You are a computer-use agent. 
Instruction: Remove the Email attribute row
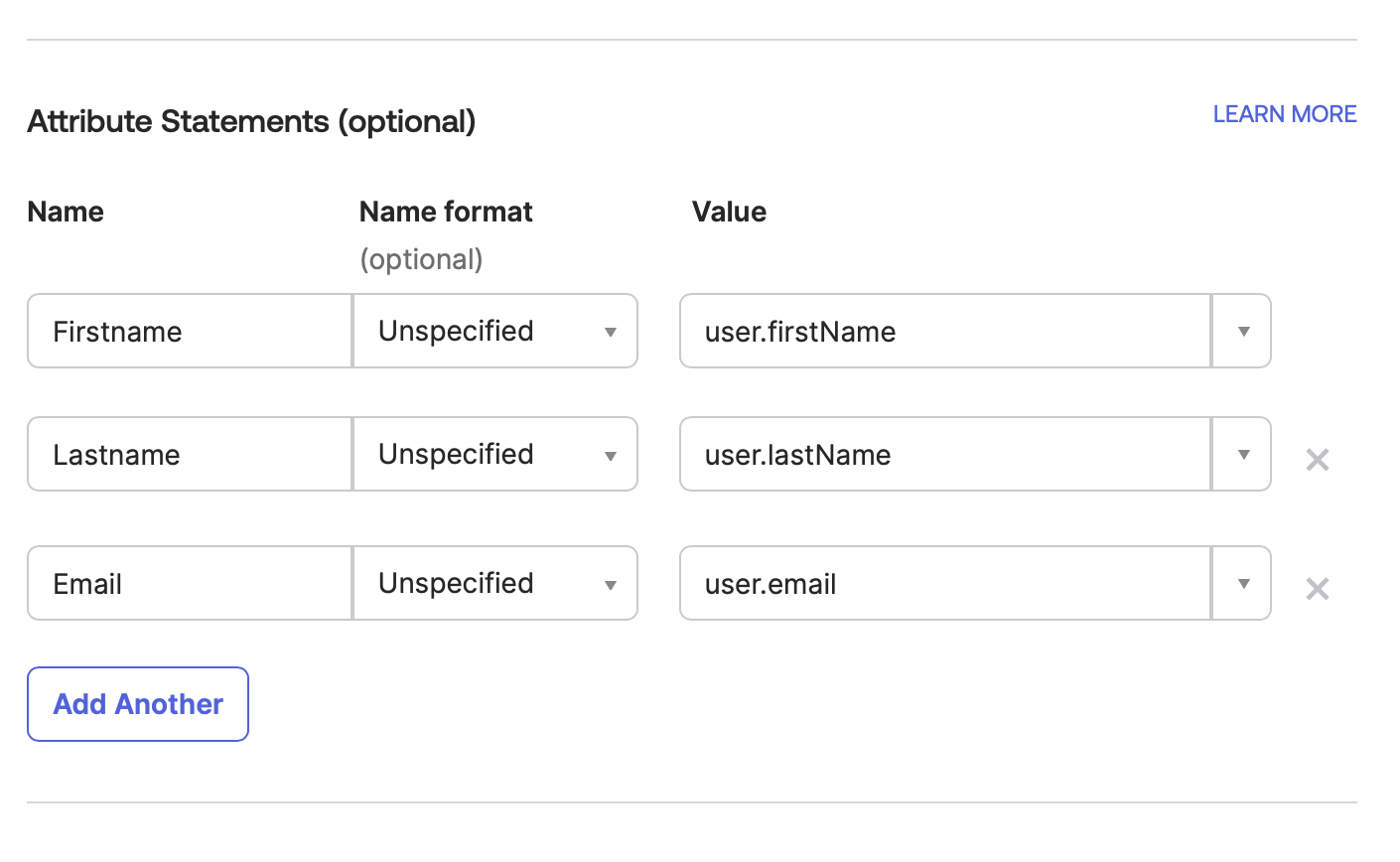click(x=1318, y=588)
